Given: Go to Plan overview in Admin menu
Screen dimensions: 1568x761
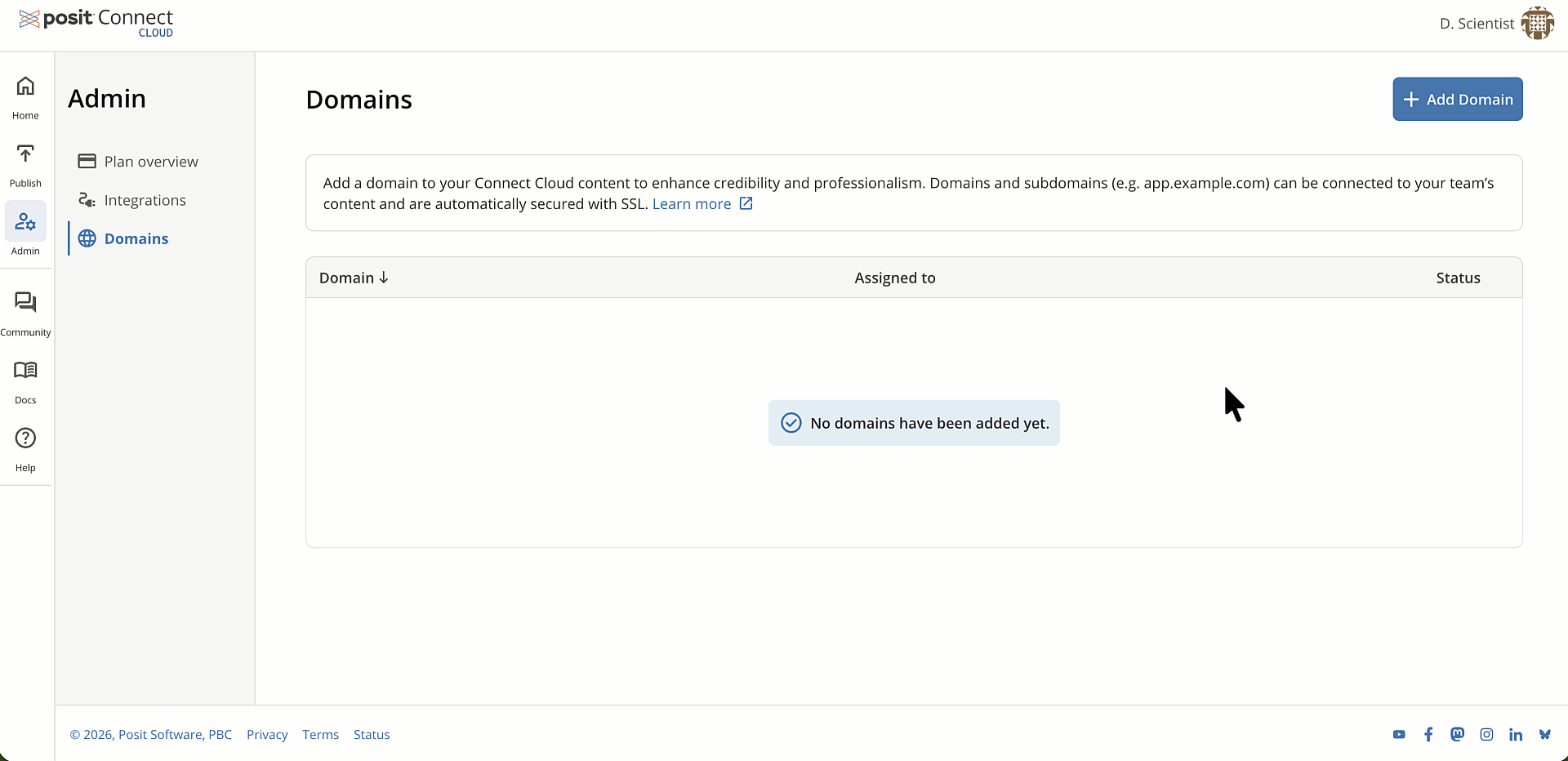Looking at the screenshot, I should click(x=151, y=162).
